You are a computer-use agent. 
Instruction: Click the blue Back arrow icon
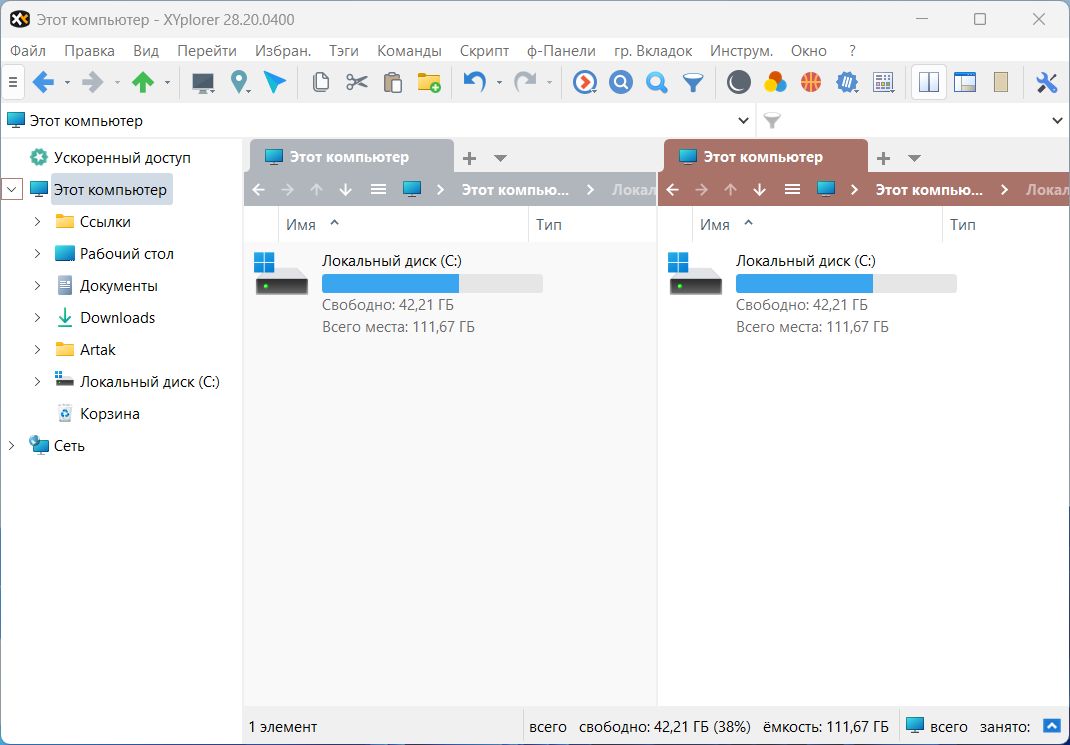point(43,83)
